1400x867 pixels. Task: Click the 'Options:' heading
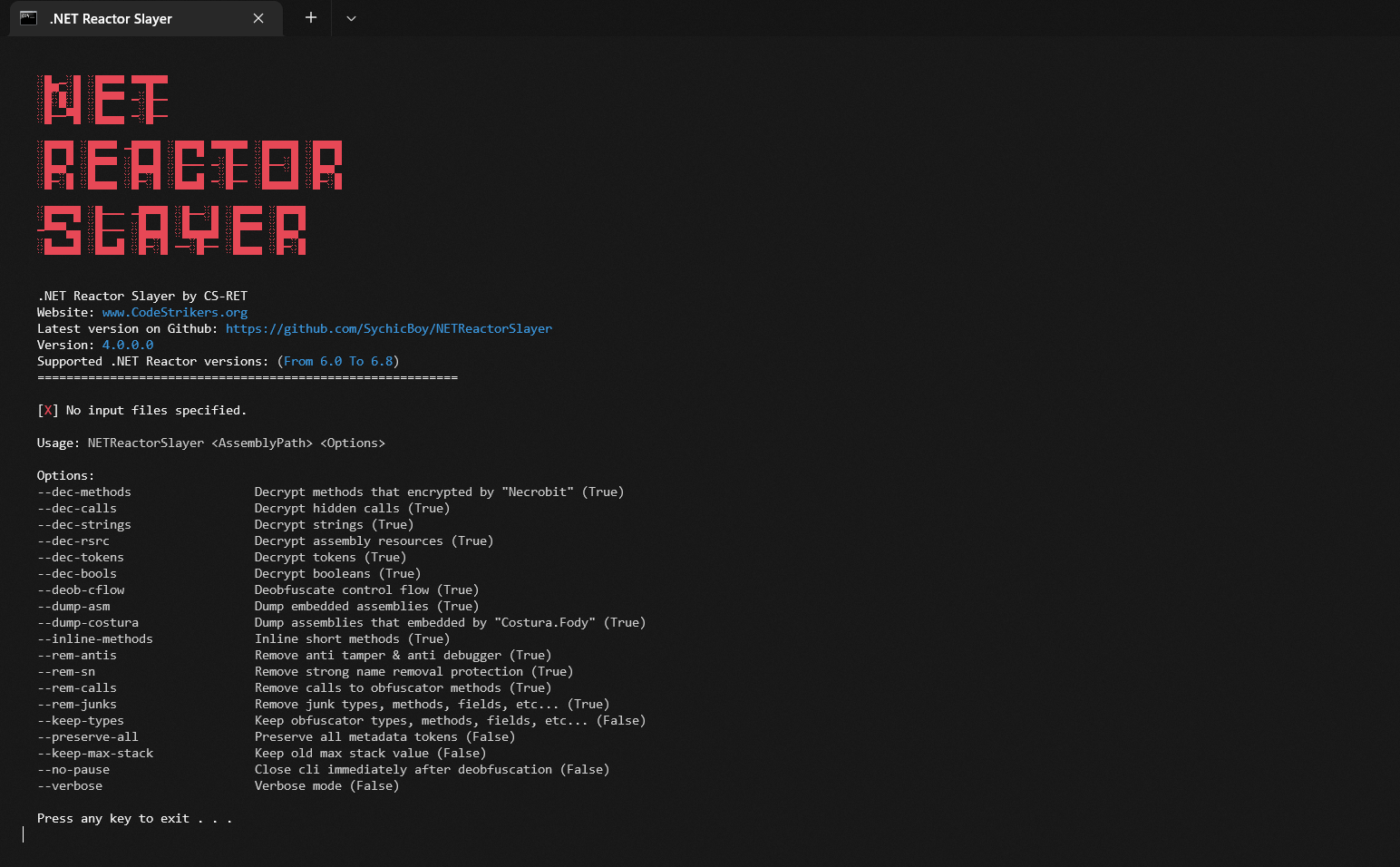[65, 475]
